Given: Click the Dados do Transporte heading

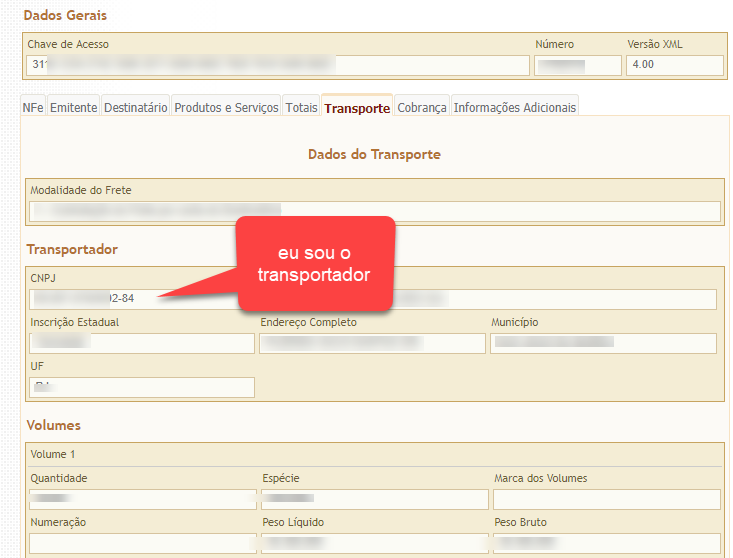Looking at the screenshot, I should click(374, 154).
